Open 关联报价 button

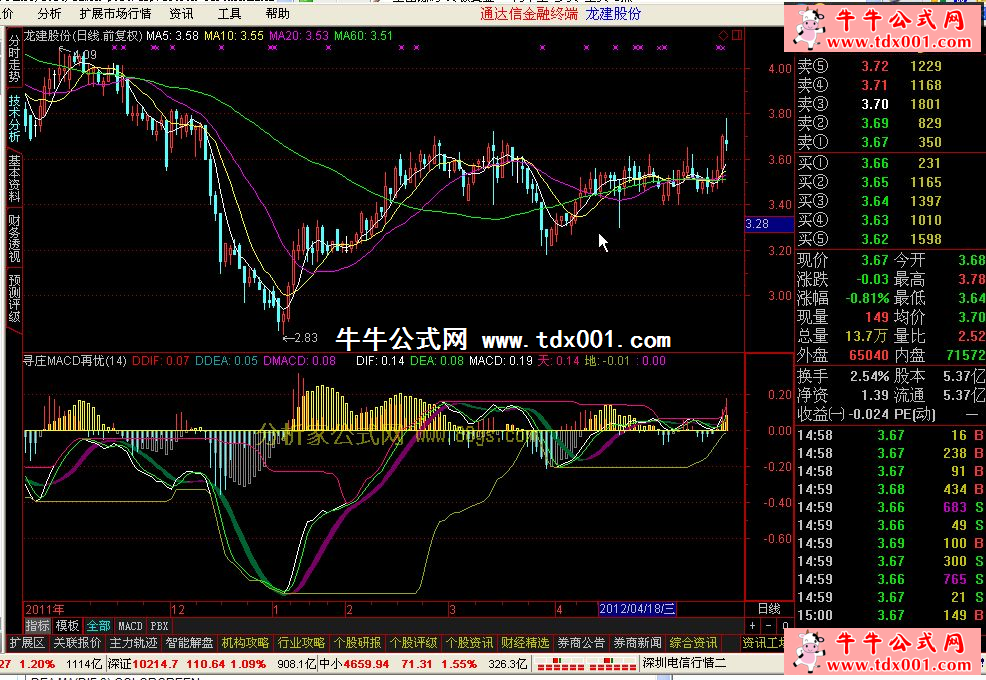77,643
